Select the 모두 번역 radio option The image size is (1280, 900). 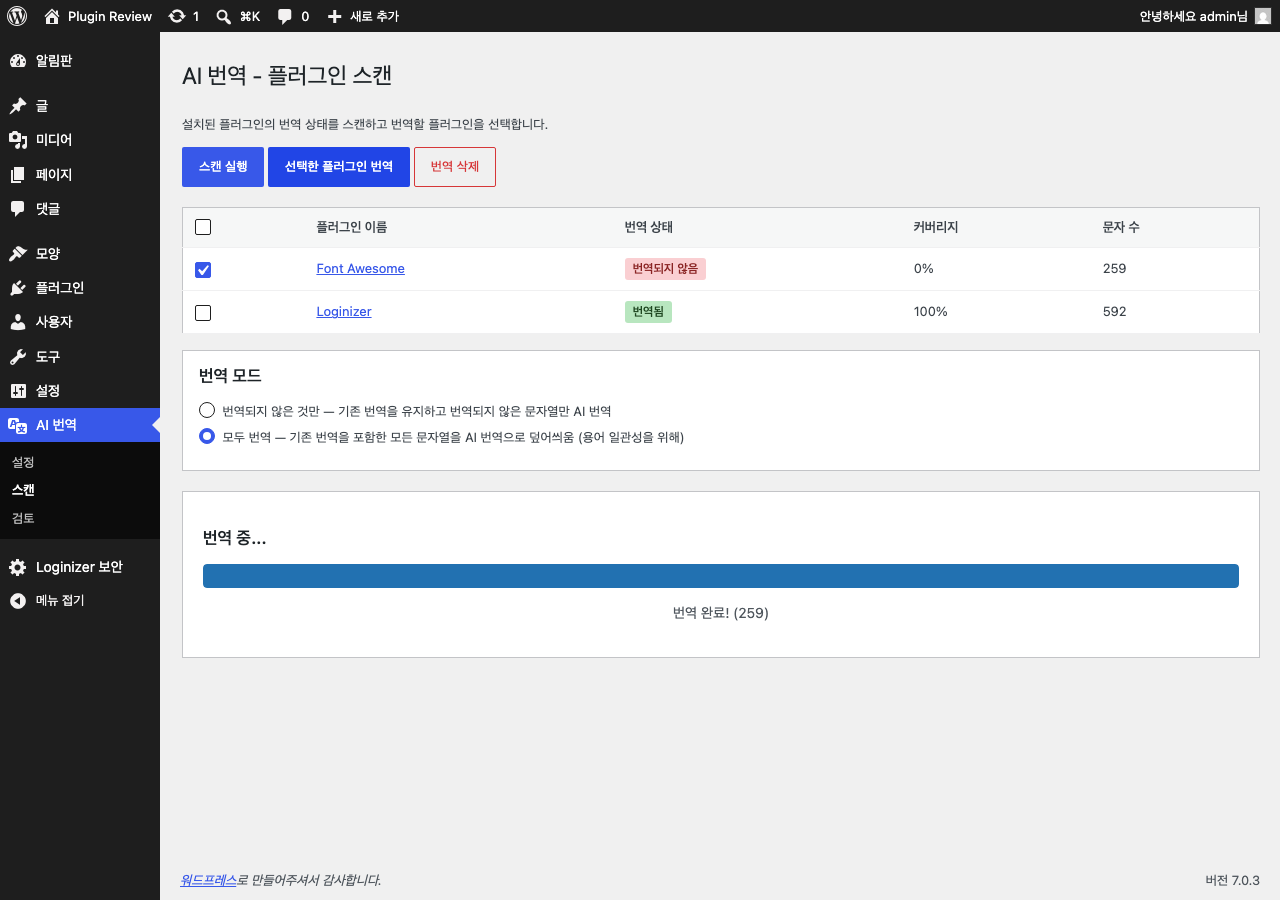[x=207, y=436]
